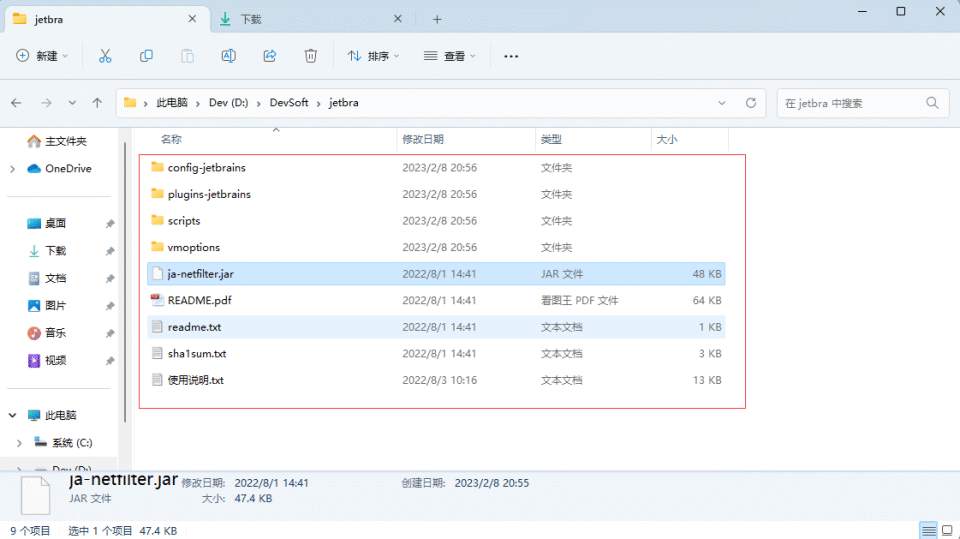
Task: Select the plugins-jetbrains folder icon
Action: pos(157,194)
